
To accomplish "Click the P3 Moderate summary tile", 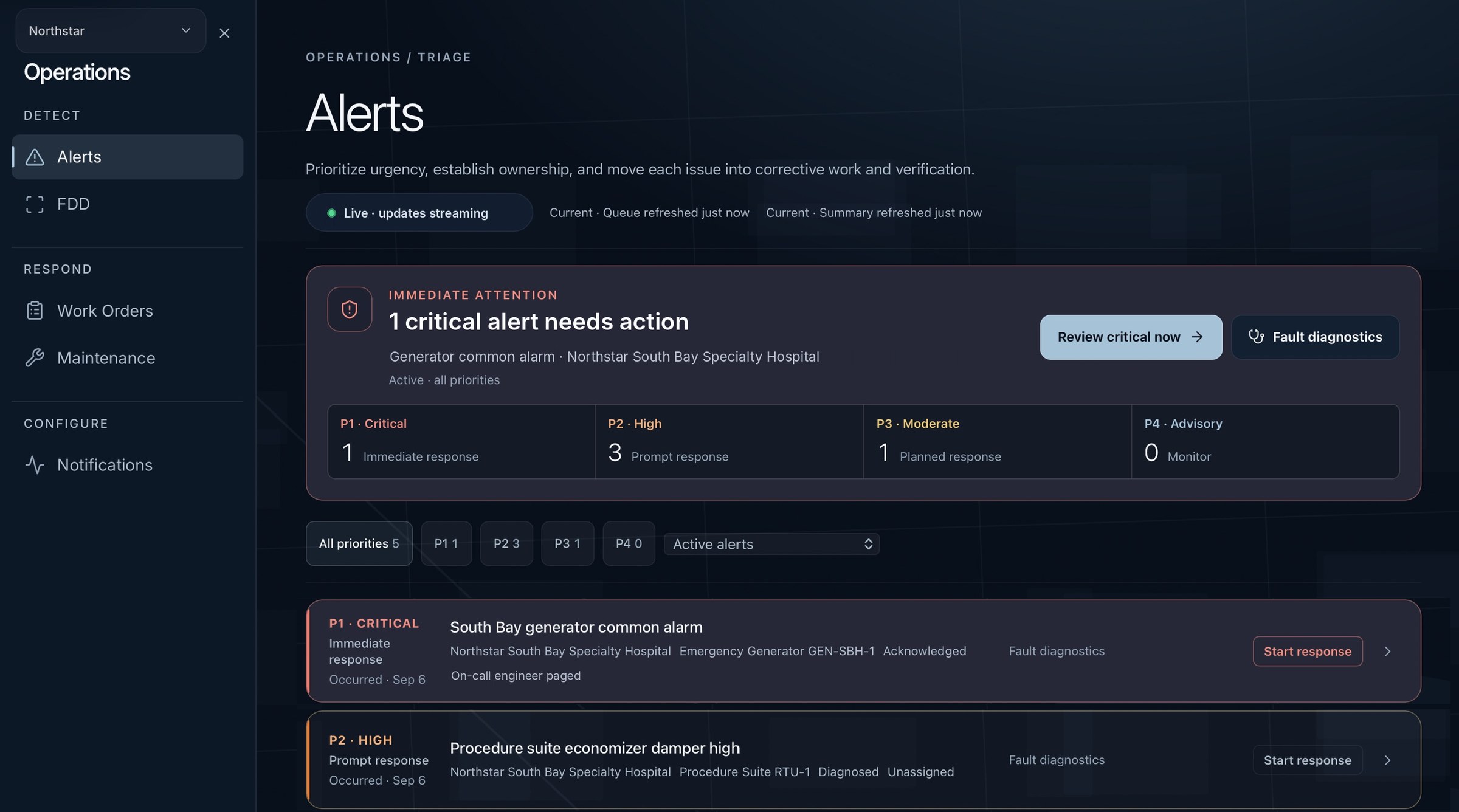I will (998, 441).
